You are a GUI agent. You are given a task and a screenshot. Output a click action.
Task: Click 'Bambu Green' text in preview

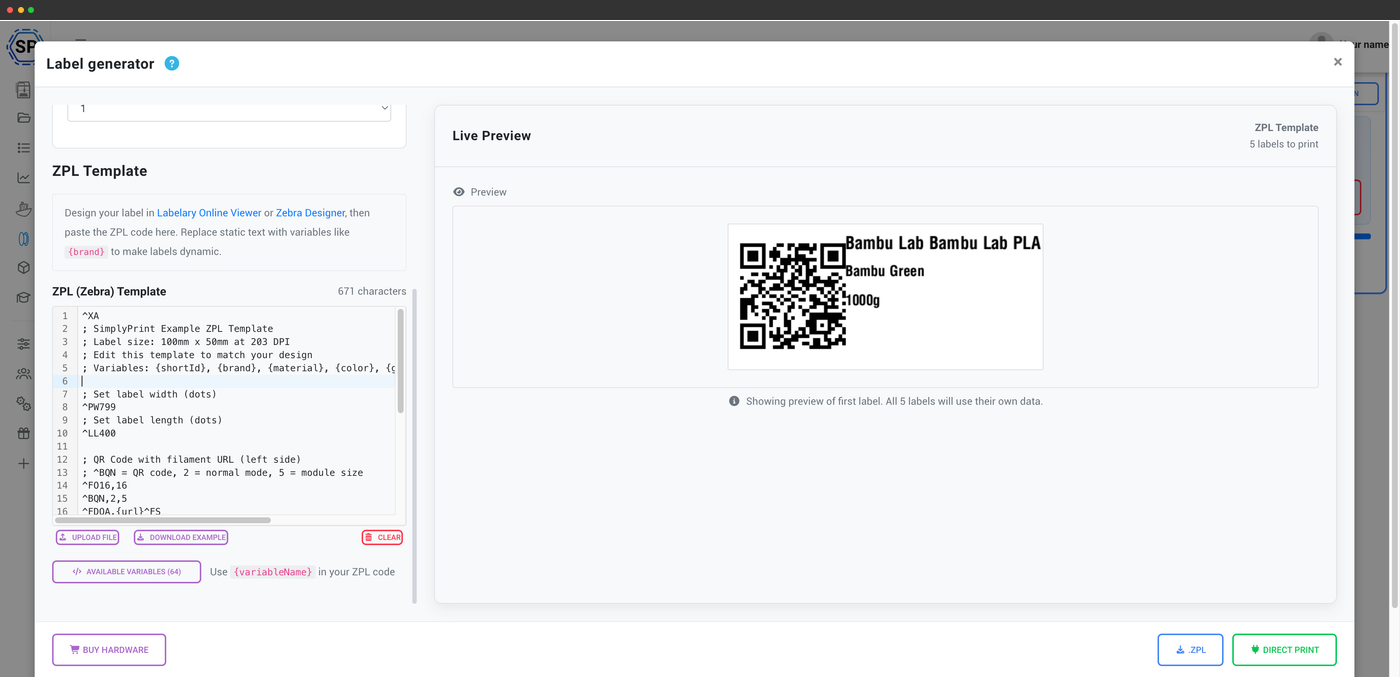885,271
